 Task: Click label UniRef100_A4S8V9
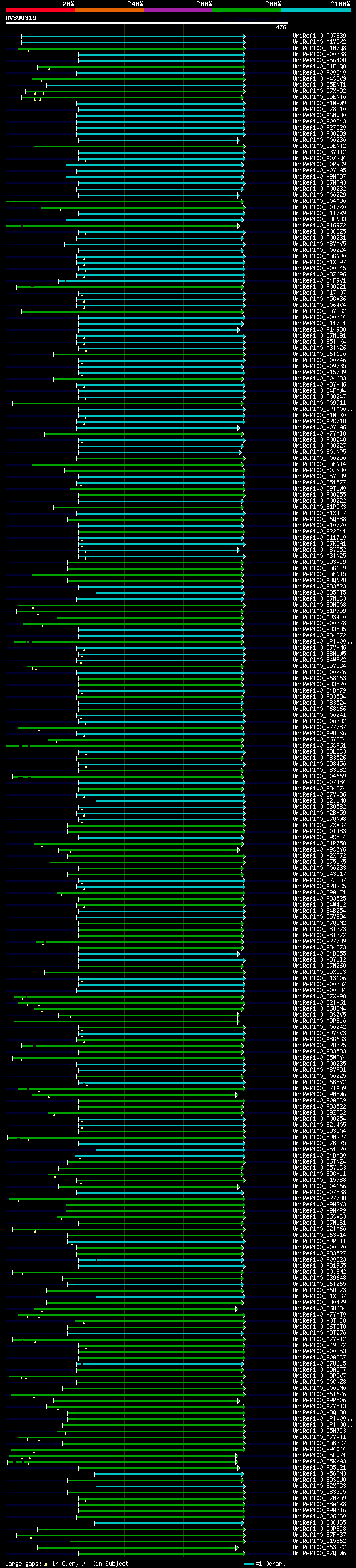tap(319, 78)
